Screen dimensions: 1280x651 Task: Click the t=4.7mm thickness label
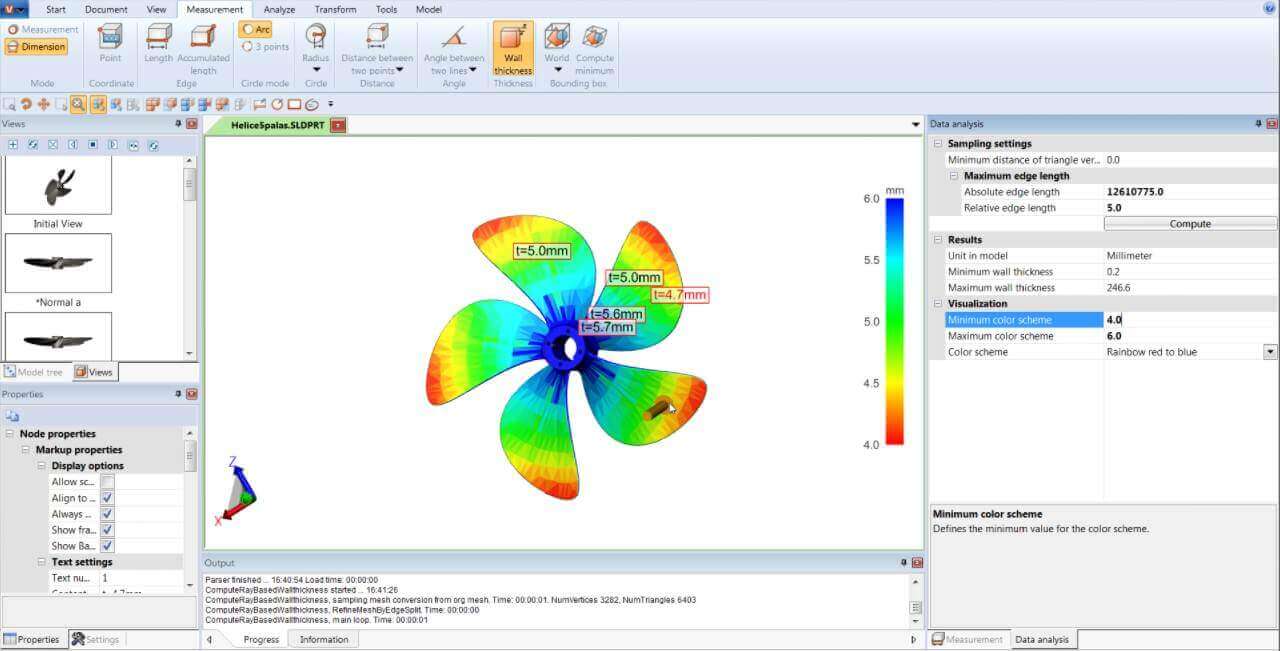[680, 295]
